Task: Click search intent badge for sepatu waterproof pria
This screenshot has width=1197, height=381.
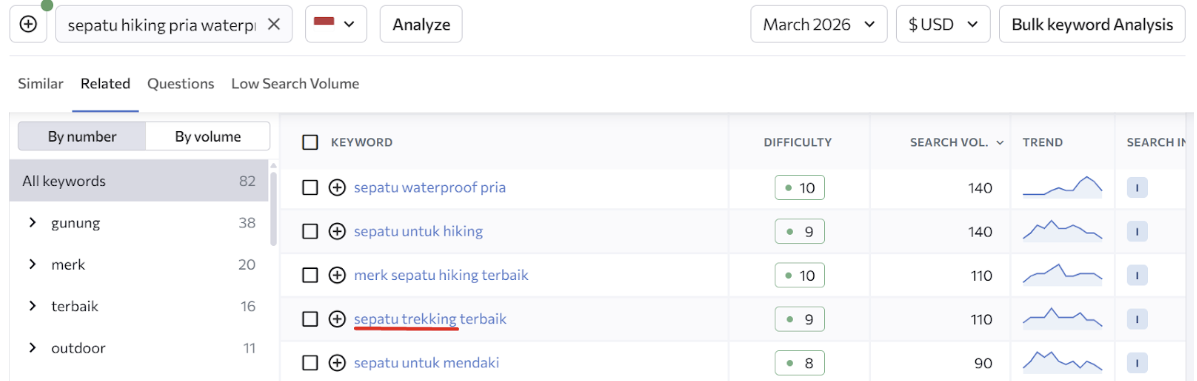Action: [x=1137, y=188]
